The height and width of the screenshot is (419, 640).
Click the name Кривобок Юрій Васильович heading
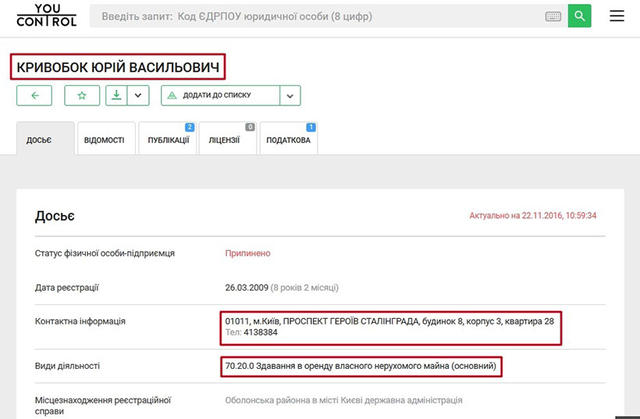pyautogui.click(x=117, y=67)
